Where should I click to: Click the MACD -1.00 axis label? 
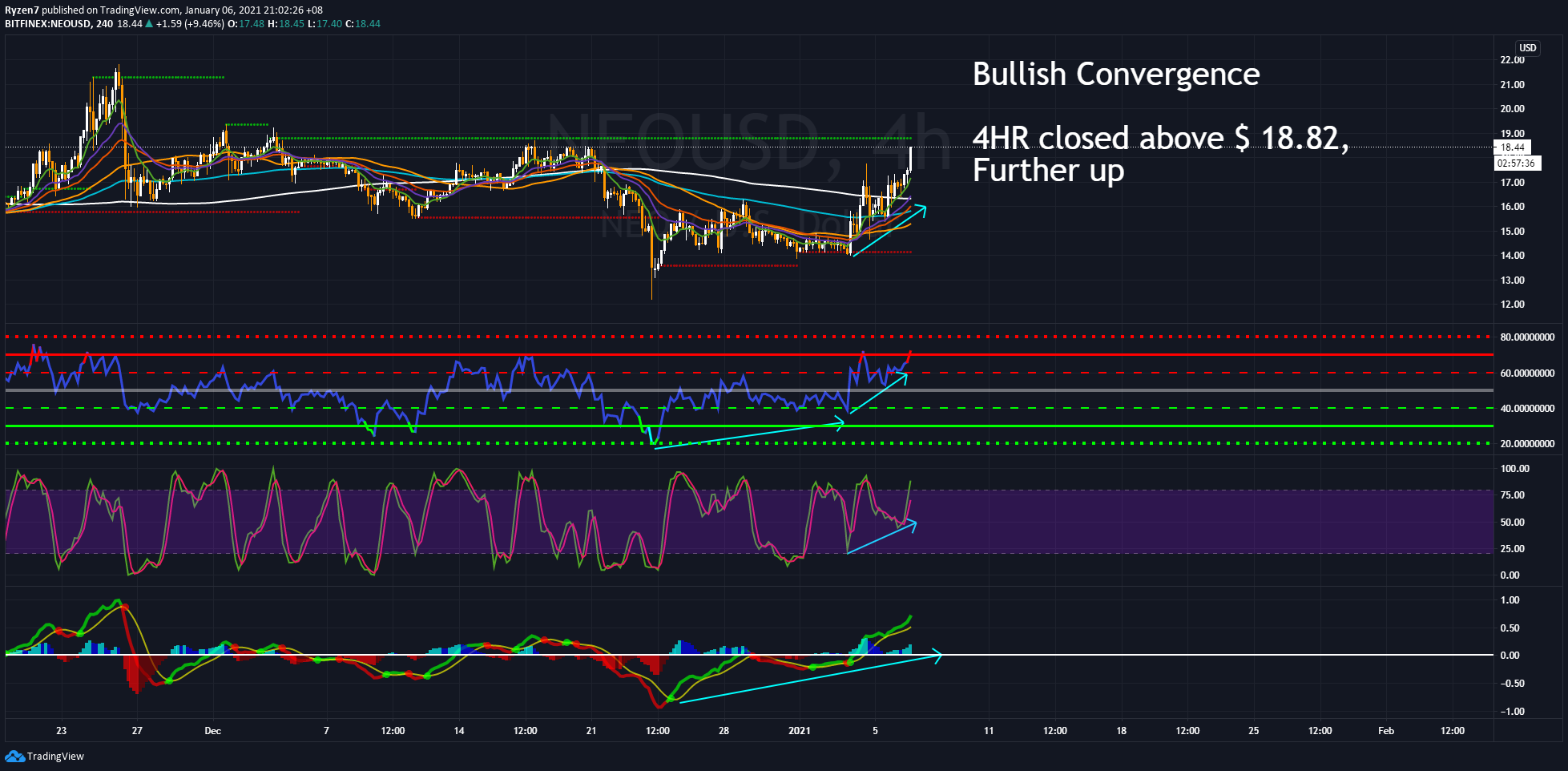click(x=1513, y=712)
